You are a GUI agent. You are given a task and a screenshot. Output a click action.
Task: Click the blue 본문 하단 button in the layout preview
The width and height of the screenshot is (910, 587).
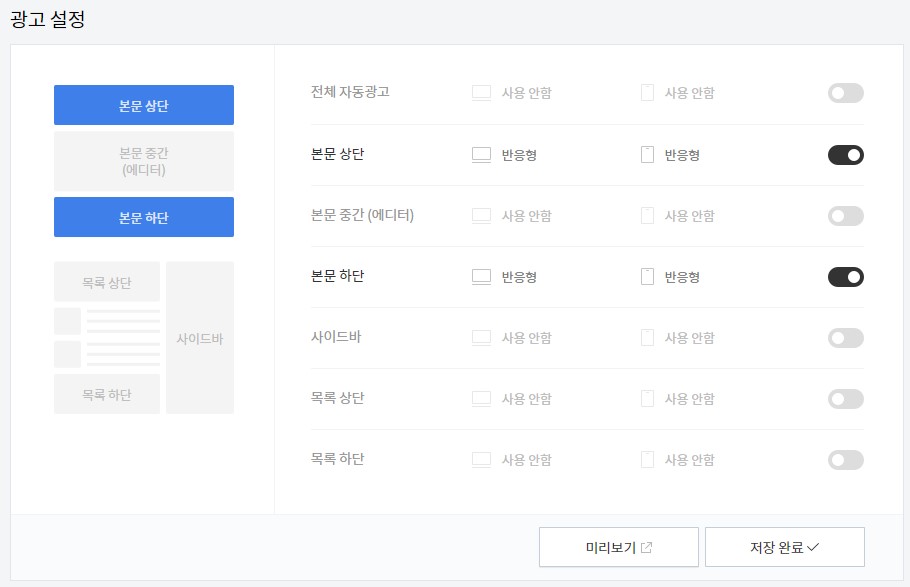click(143, 217)
